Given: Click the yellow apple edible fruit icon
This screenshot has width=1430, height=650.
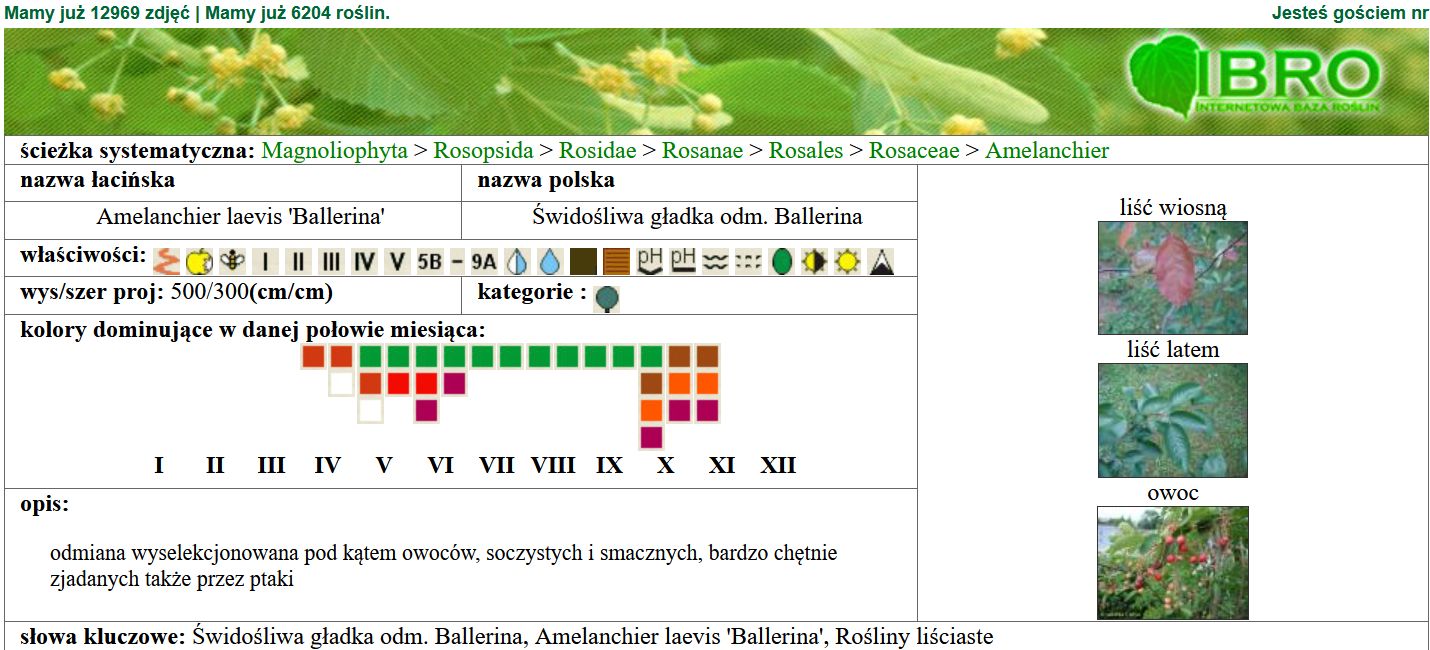Looking at the screenshot, I should pos(200,262).
